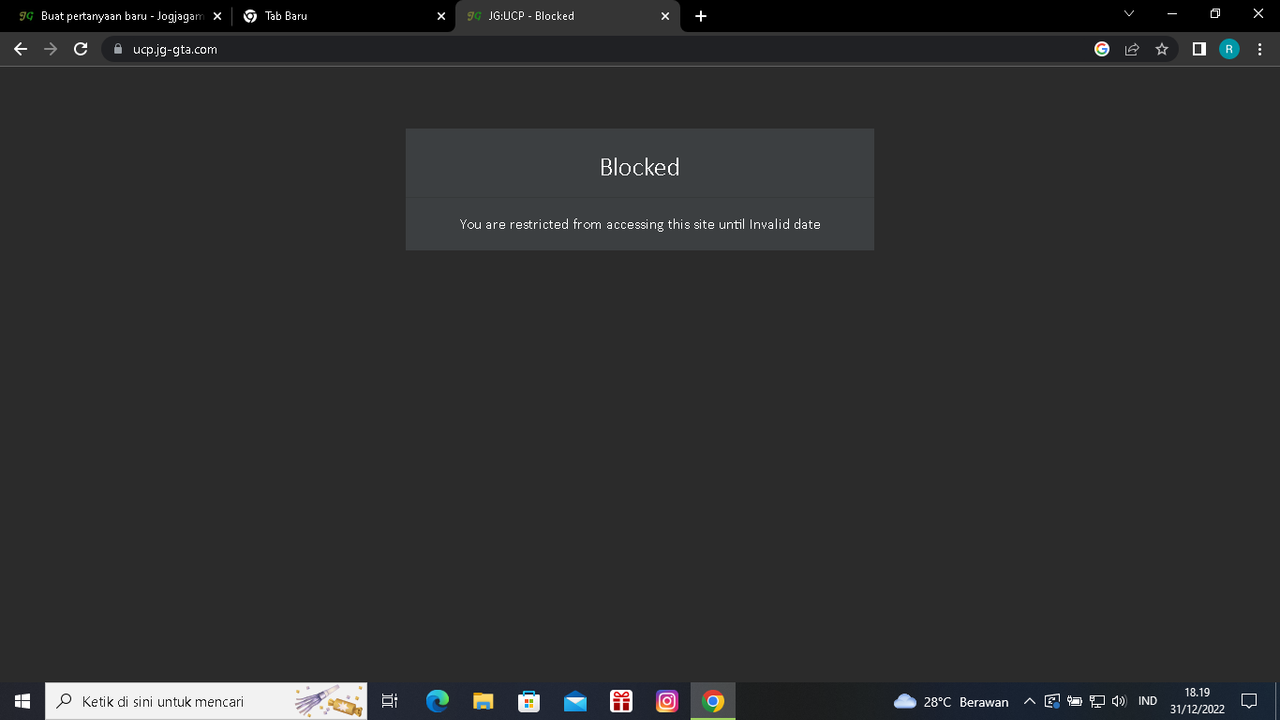Click the Blocked heading text
The image size is (1280, 720).
[x=640, y=167]
